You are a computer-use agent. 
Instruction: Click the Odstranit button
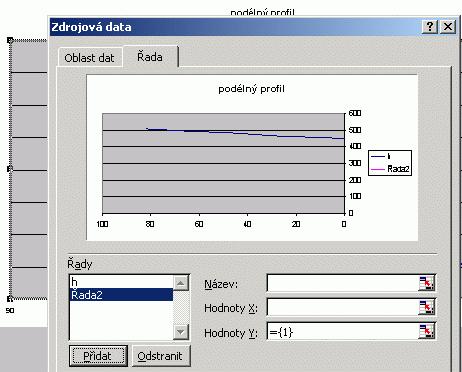(x=160, y=356)
